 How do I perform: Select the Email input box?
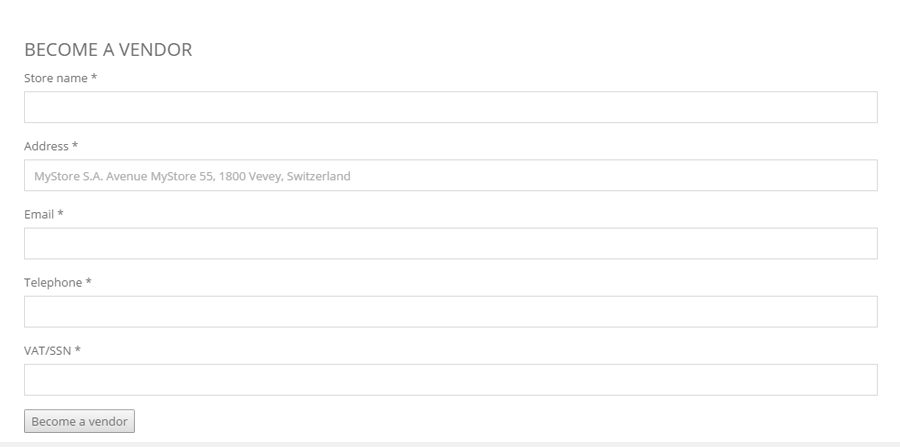pos(451,243)
